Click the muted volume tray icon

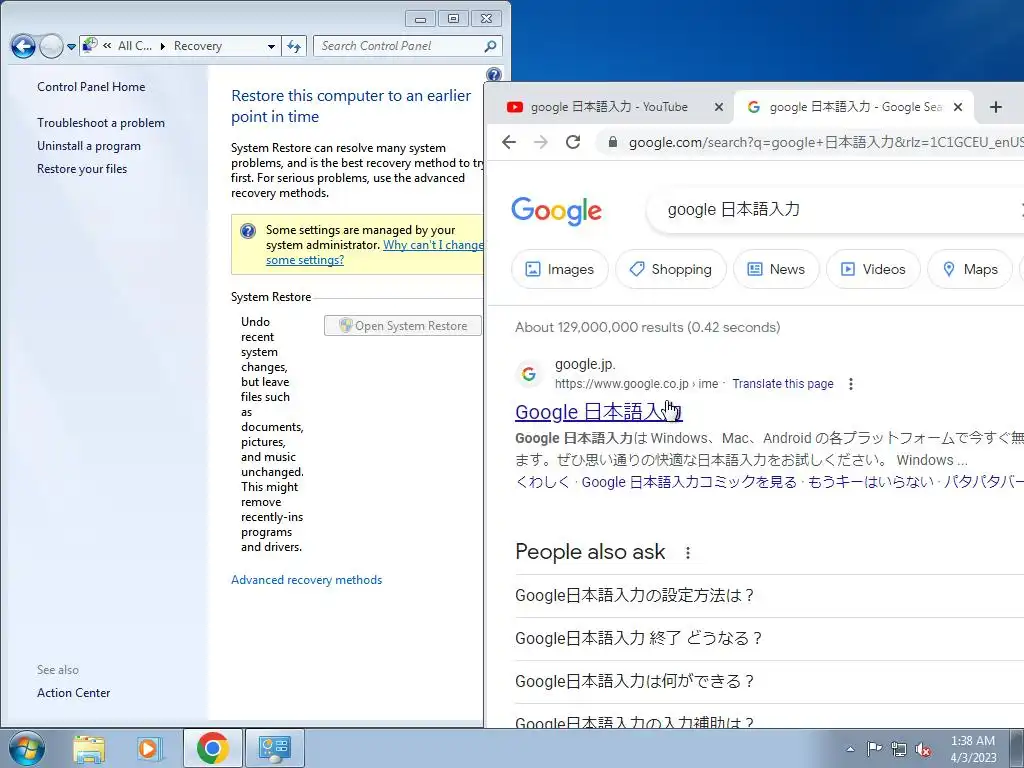pyautogui.click(x=923, y=749)
